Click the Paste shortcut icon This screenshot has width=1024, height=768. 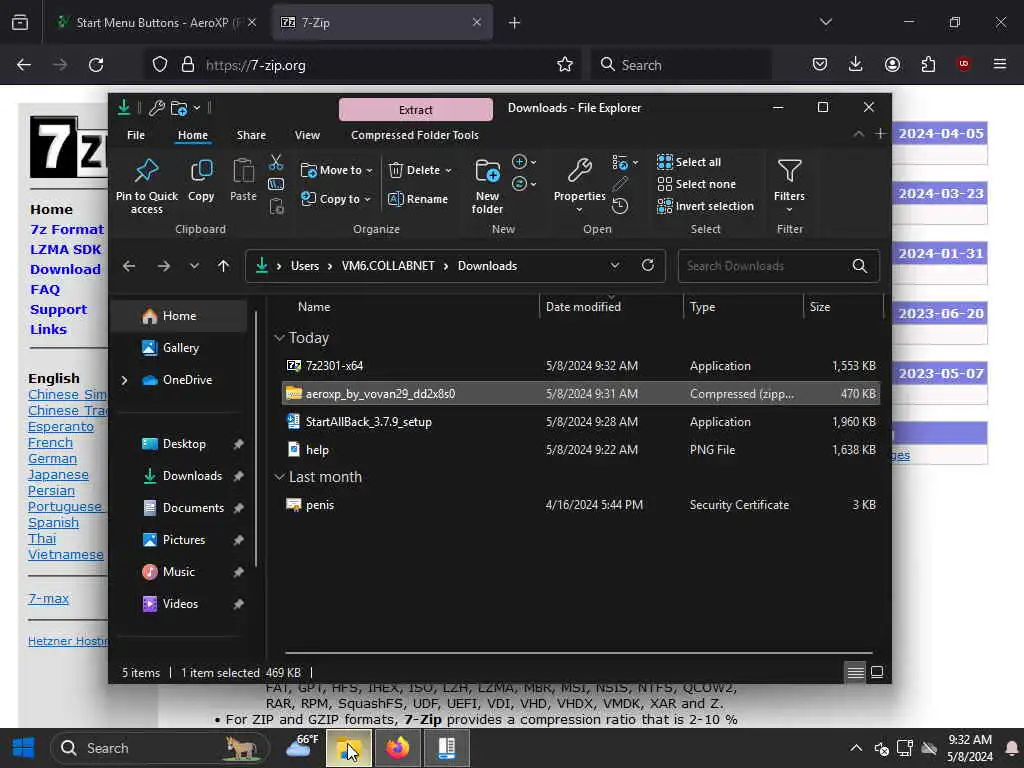276,207
